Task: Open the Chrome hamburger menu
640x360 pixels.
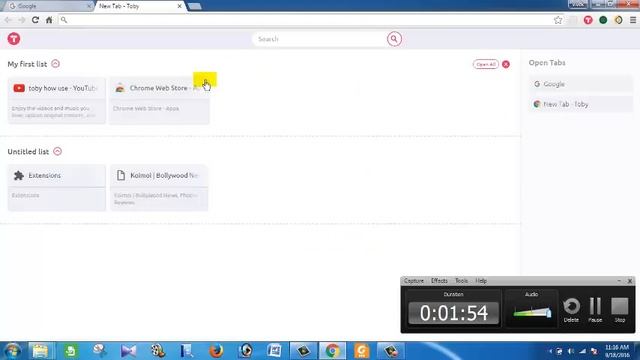Action: click(633, 20)
